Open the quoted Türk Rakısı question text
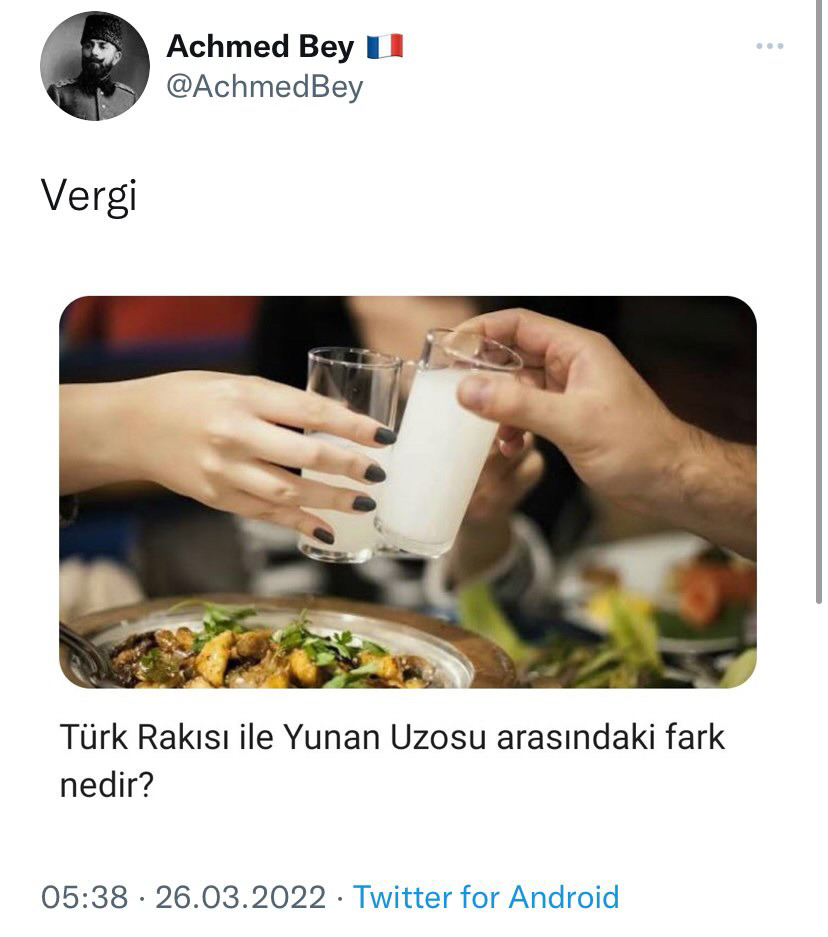828x937 pixels. pos(392,760)
